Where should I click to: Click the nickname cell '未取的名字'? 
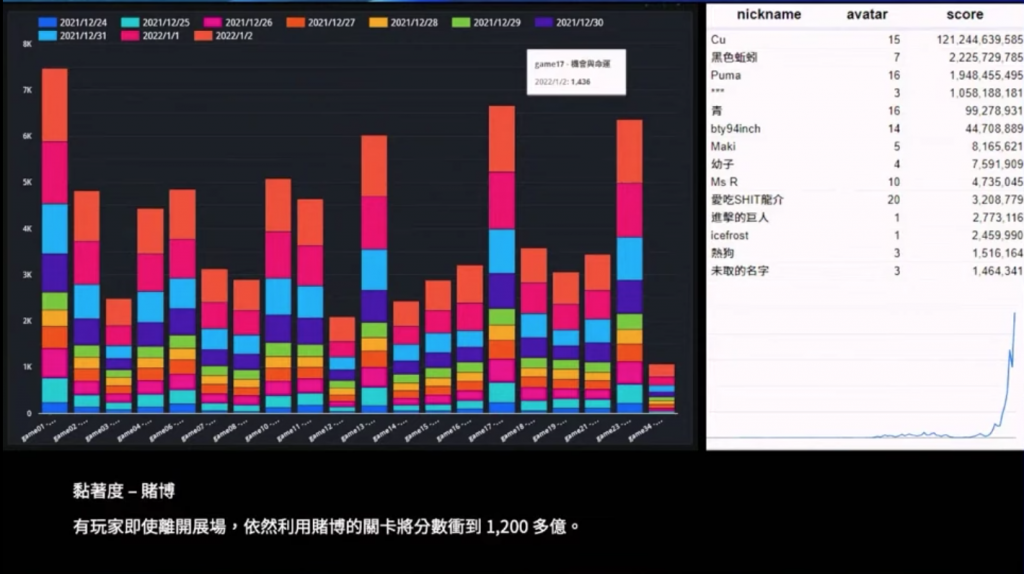(x=740, y=270)
